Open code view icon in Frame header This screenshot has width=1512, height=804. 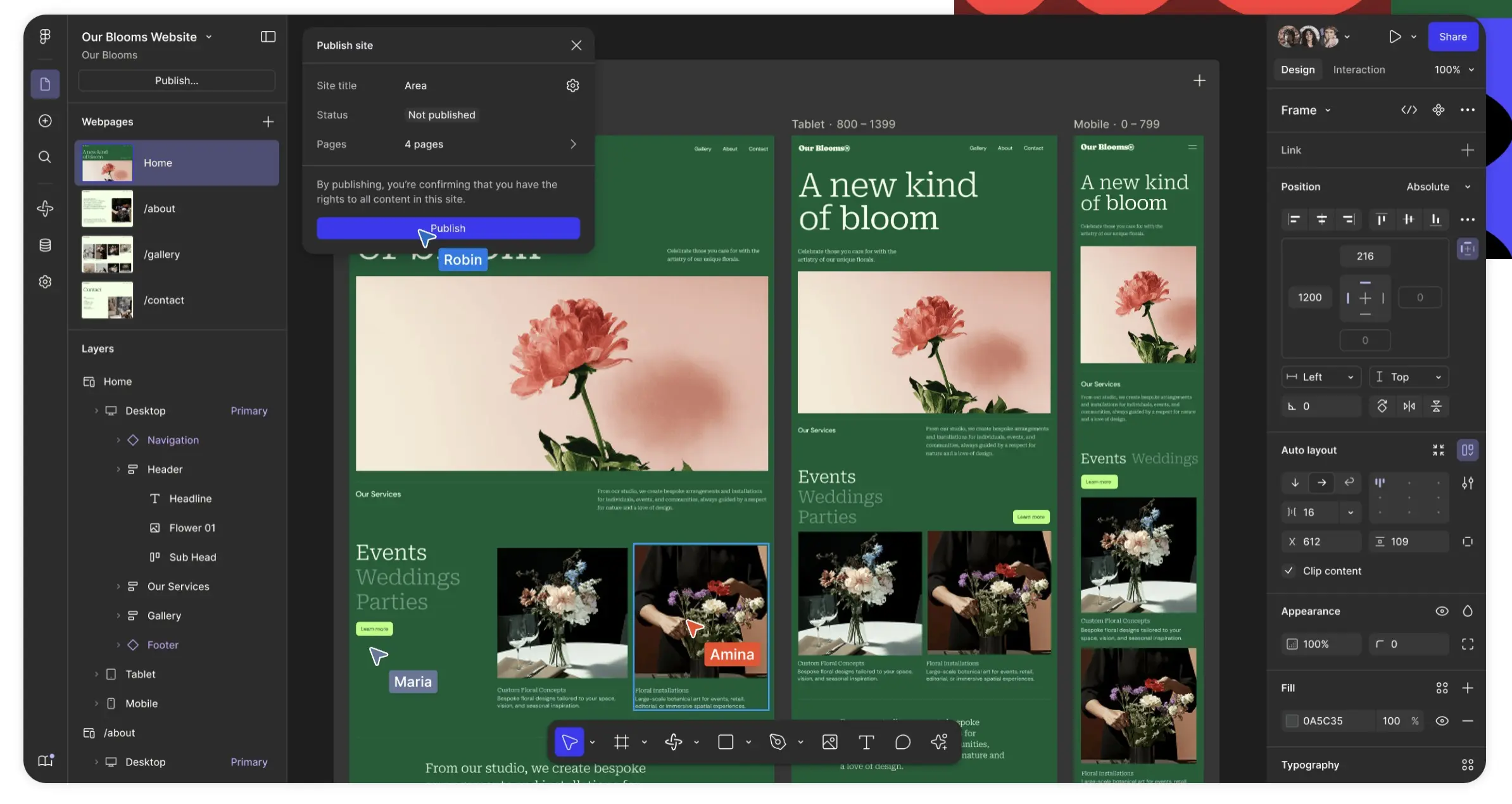coord(1409,110)
